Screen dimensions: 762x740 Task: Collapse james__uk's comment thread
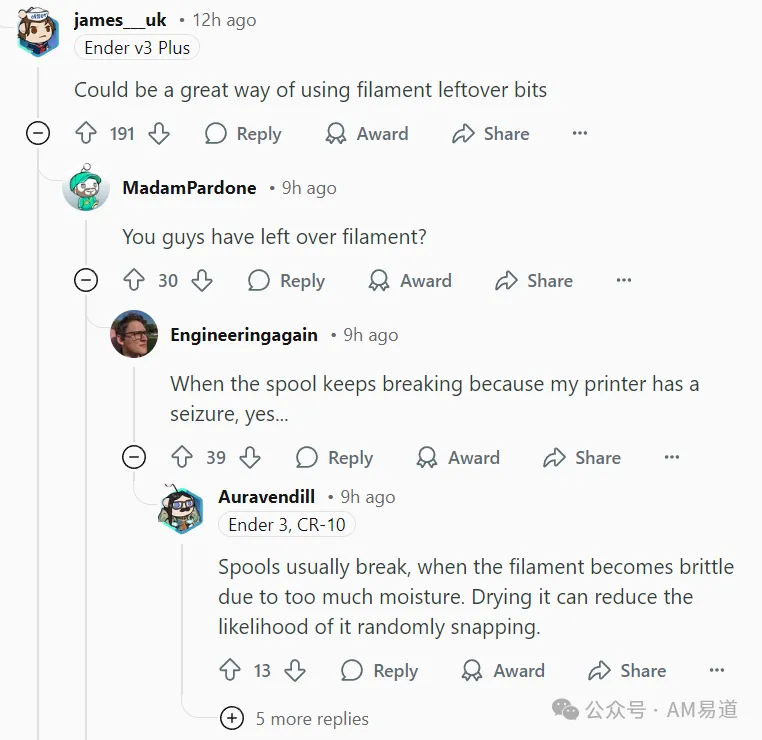(x=38, y=133)
